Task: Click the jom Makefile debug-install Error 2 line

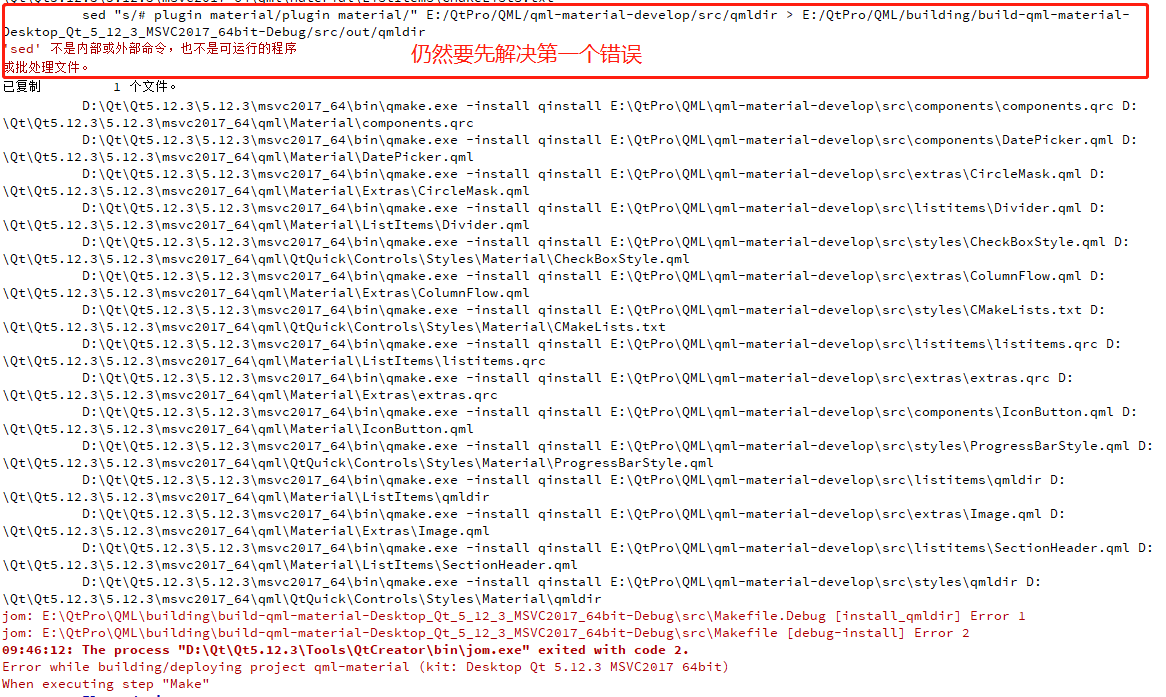Action: click(x=486, y=633)
